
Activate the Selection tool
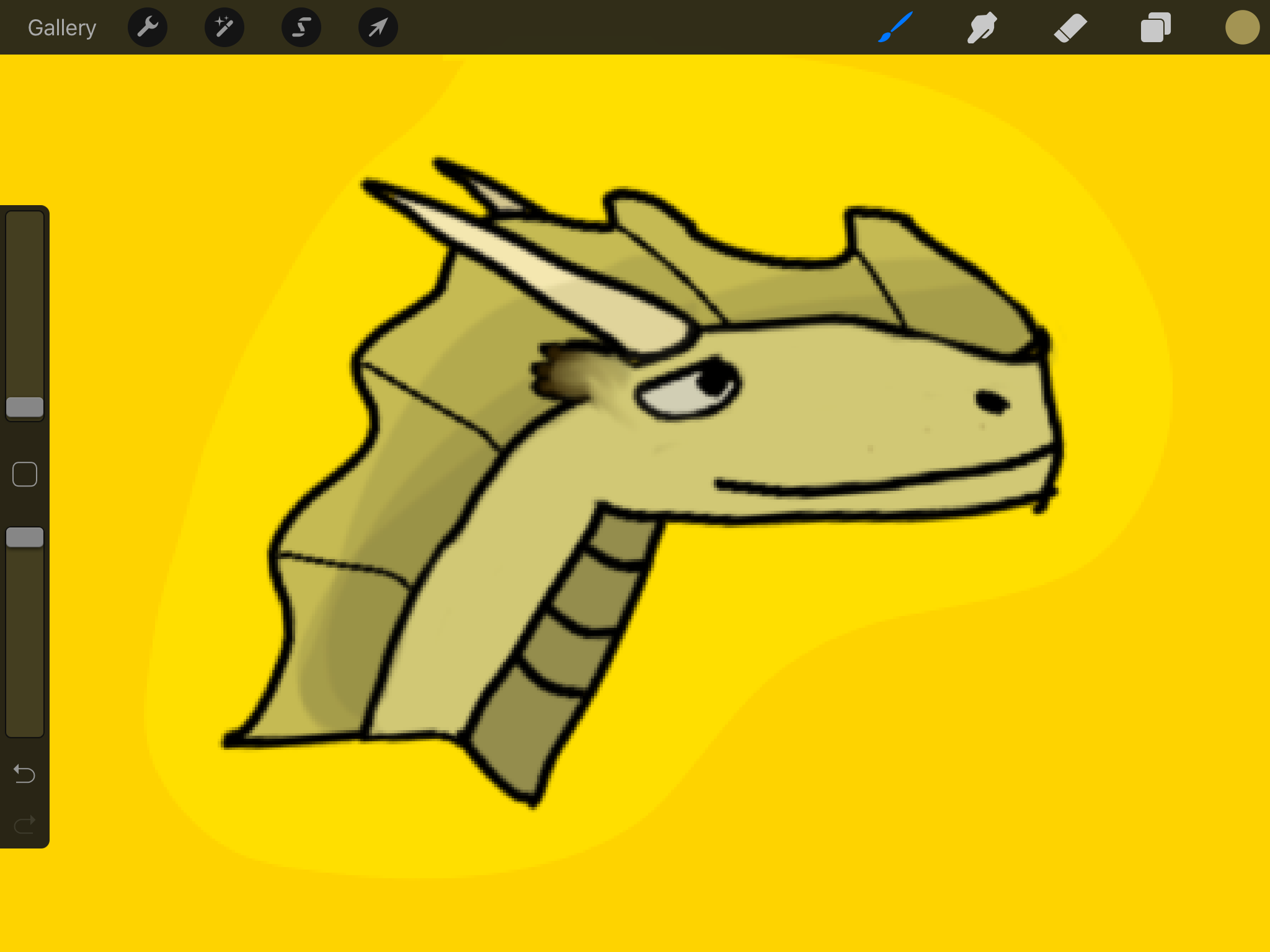tap(301, 27)
